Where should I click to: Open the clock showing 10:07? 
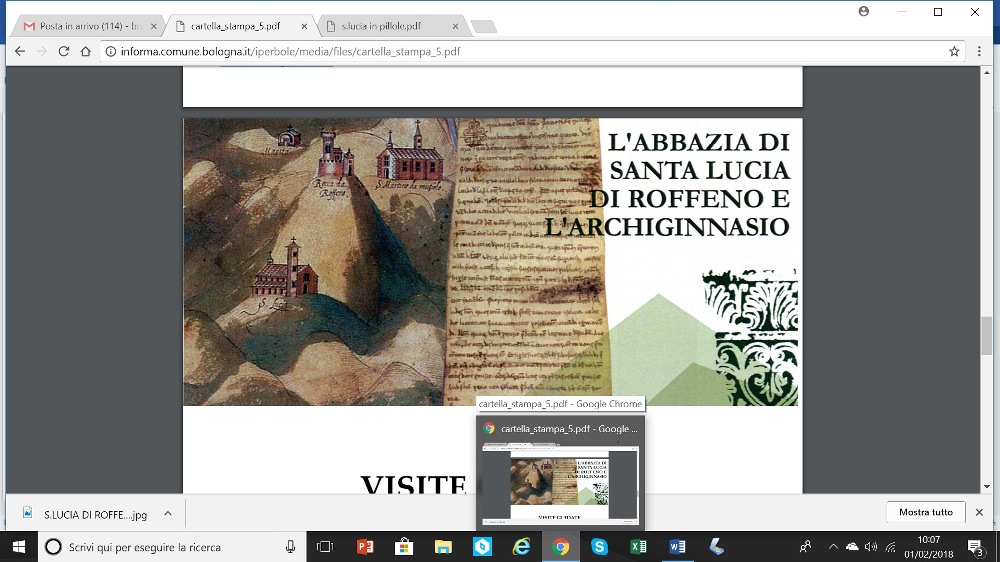pos(928,547)
